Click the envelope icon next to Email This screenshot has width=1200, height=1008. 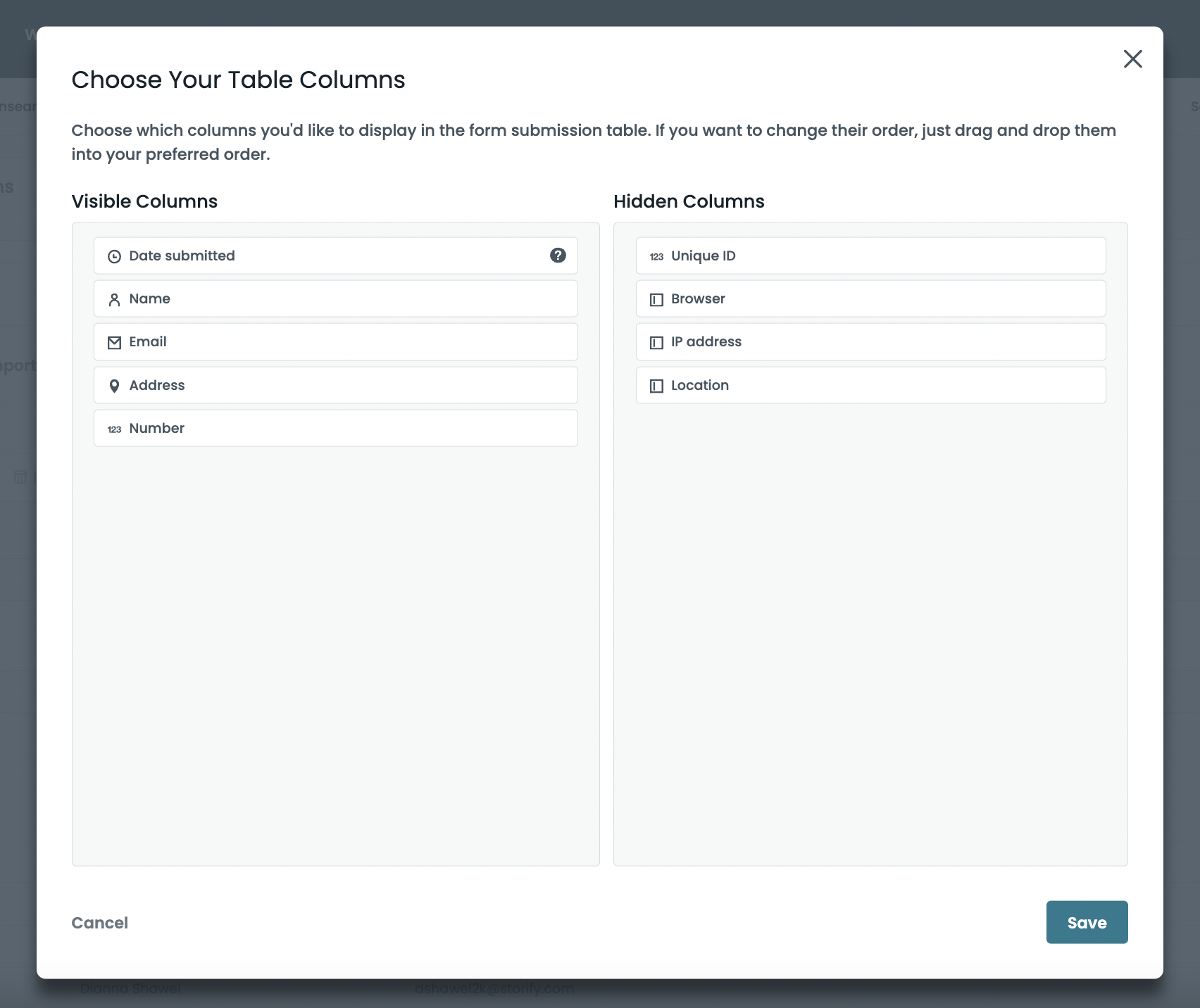(114, 342)
